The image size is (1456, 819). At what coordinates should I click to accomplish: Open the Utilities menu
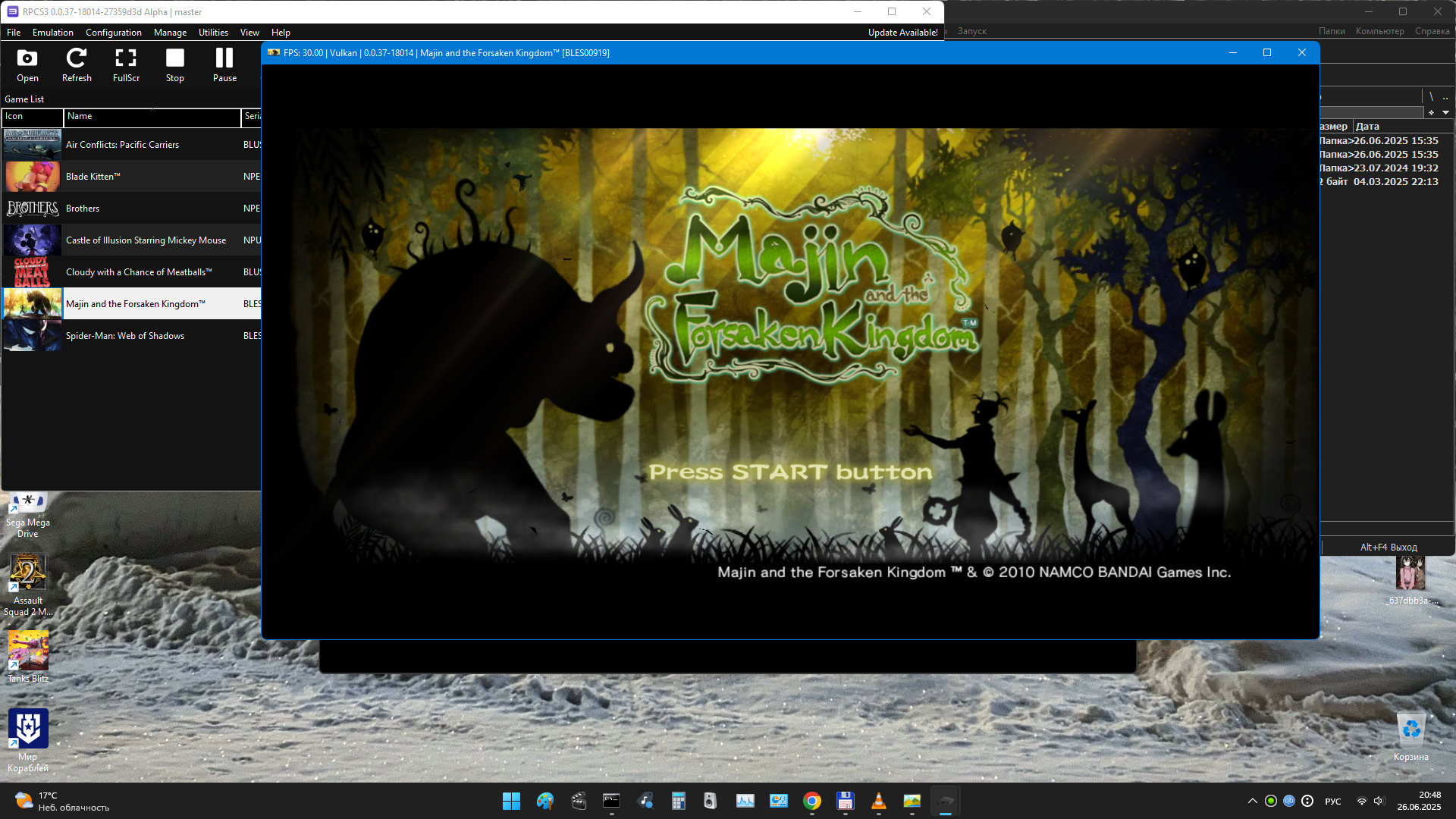coord(213,33)
